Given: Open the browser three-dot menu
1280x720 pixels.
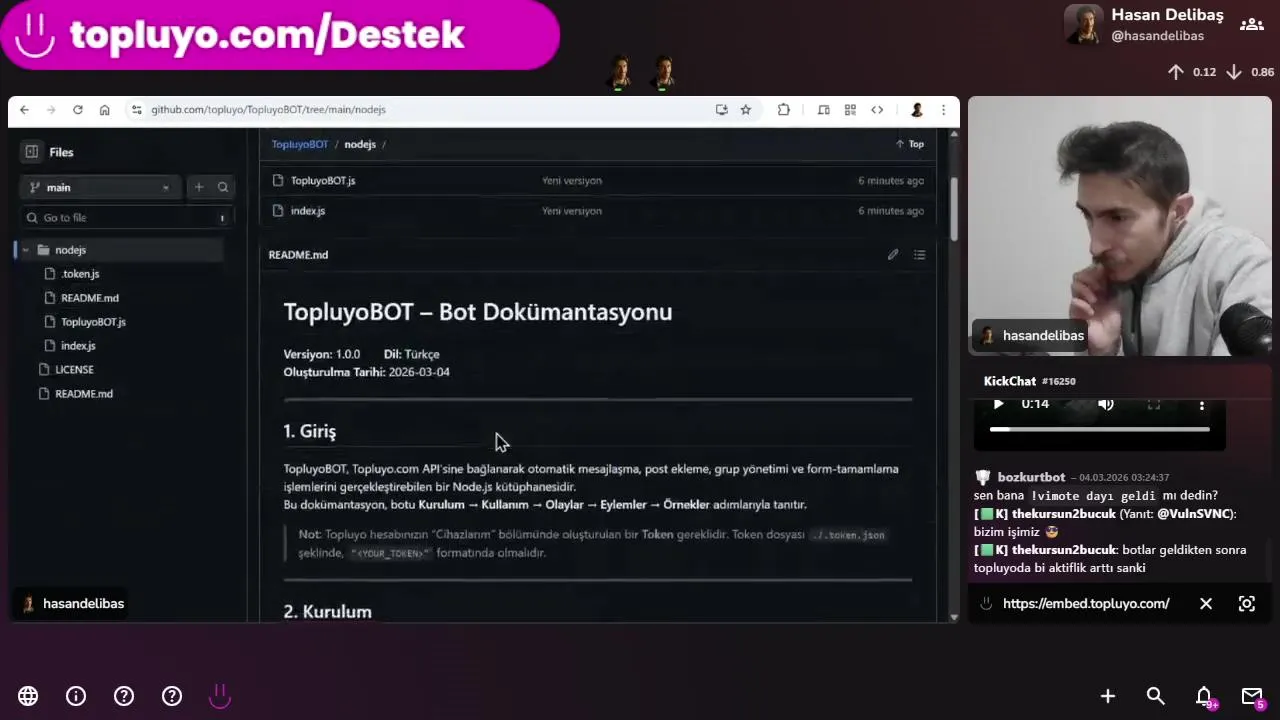Looking at the screenshot, I should [x=943, y=110].
